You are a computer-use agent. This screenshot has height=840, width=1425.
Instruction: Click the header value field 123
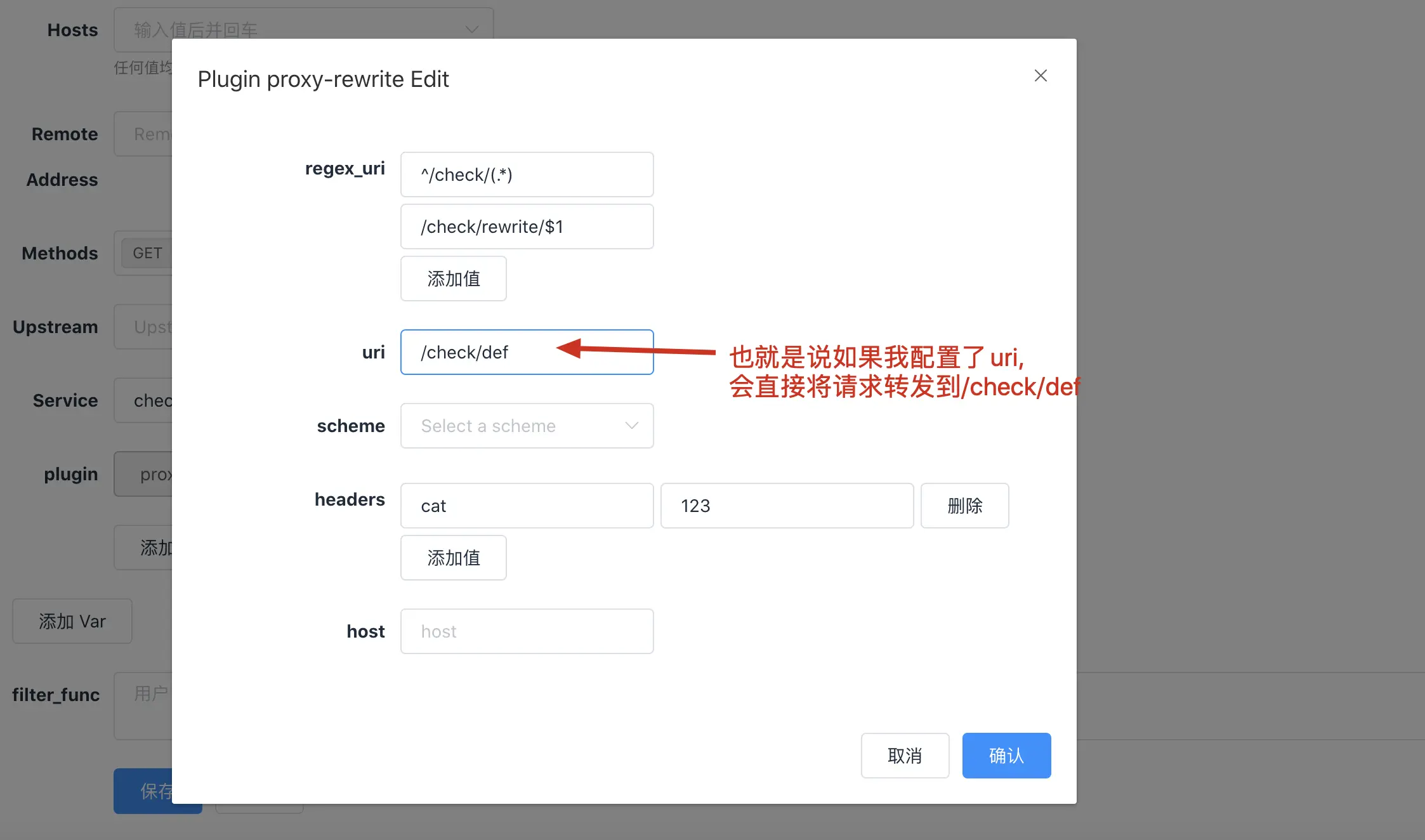[786, 506]
